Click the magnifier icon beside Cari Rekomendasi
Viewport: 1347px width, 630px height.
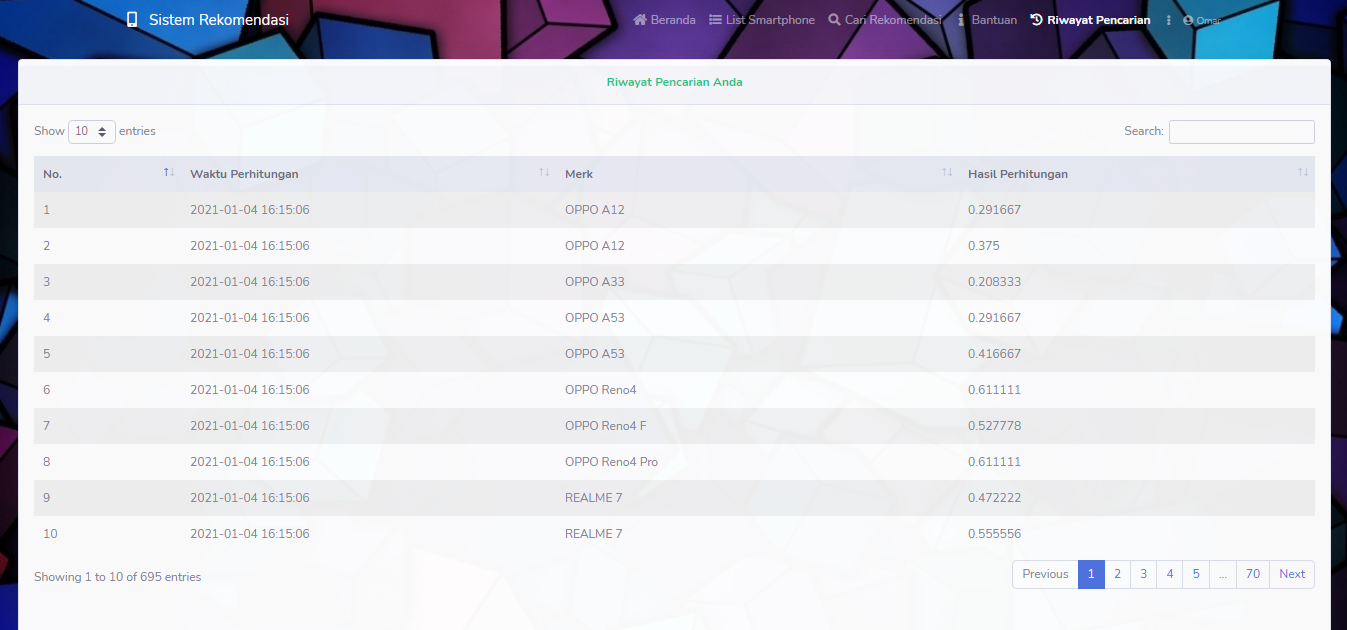[x=834, y=20]
